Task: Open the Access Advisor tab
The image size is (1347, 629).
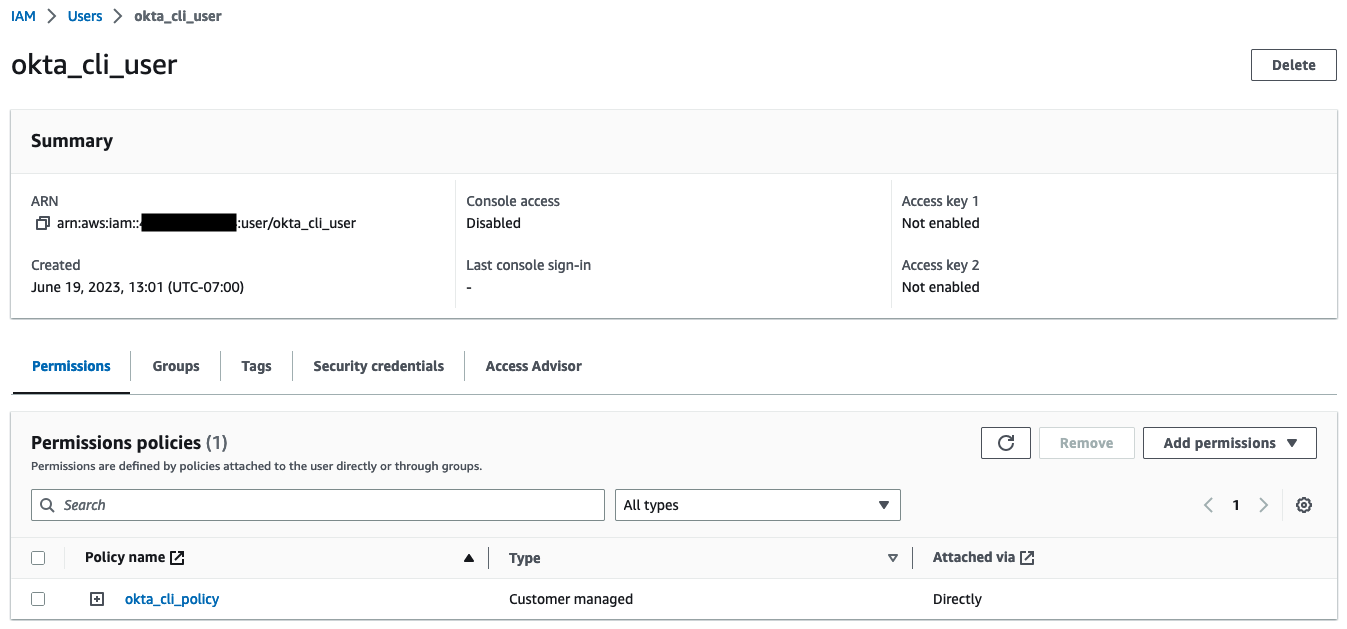Action: [533, 366]
